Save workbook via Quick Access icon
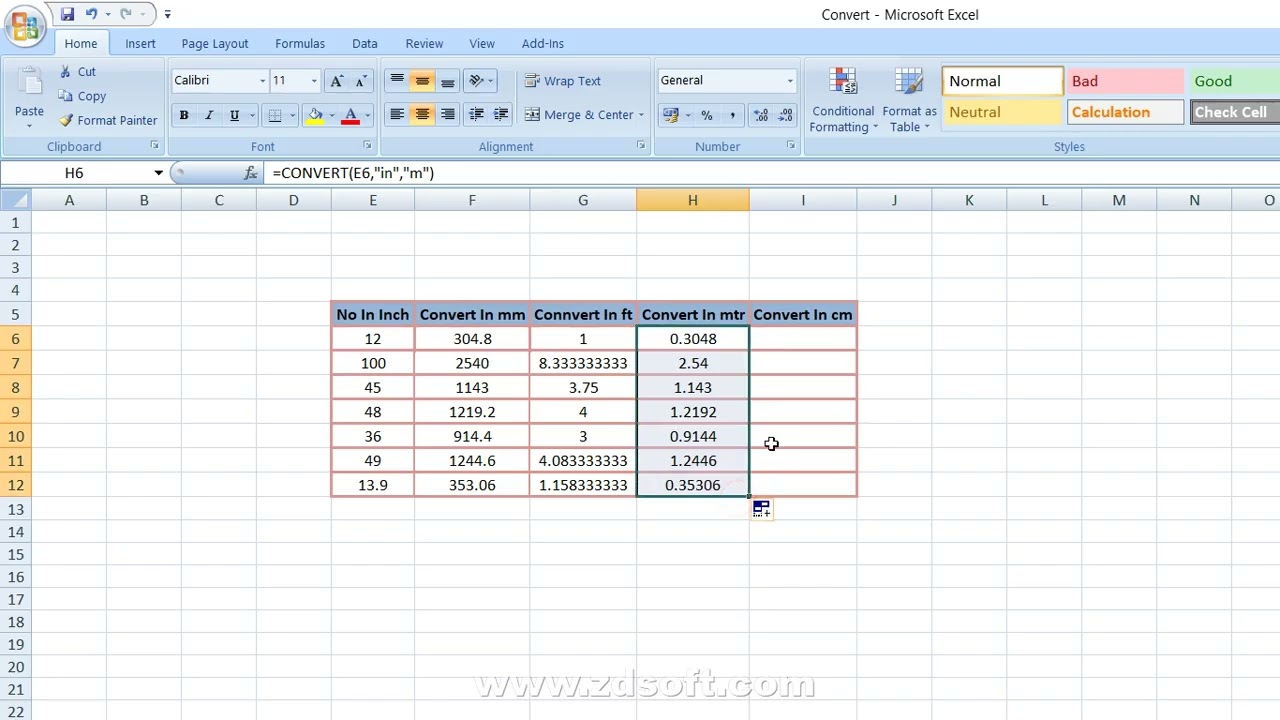1280x720 pixels. (67, 14)
